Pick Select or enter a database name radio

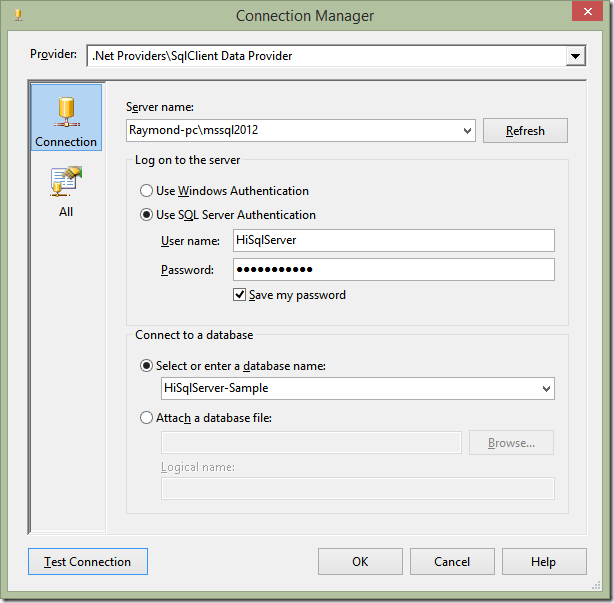pyautogui.click(x=148, y=366)
